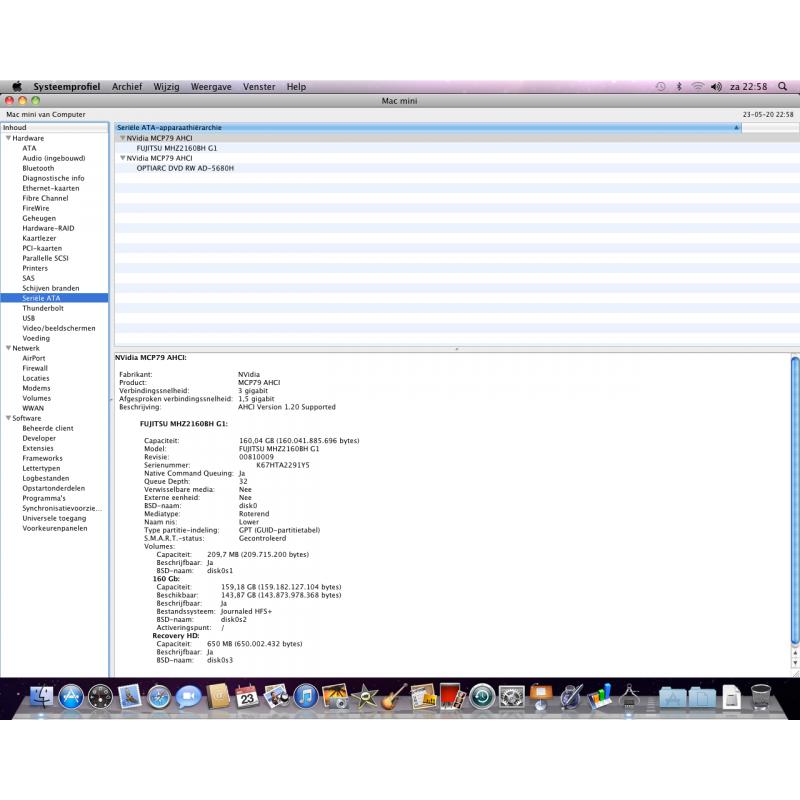This screenshot has width=800, height=800.
Task: Launch Safari compass icon in Dock
Action: pos(159,697)
